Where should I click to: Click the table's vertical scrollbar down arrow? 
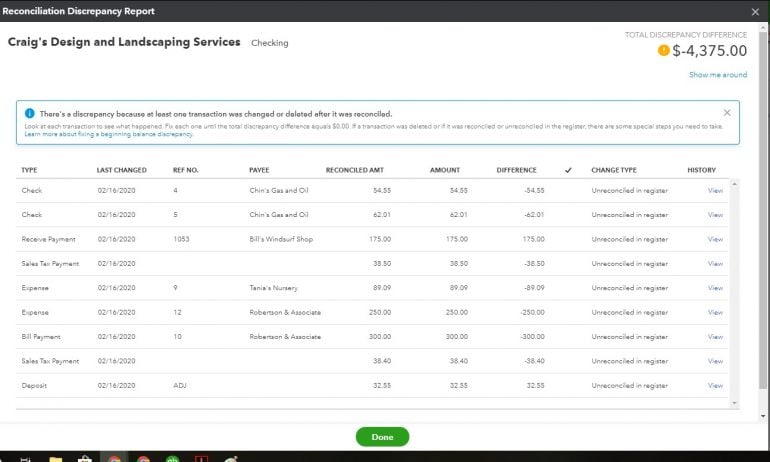735,402
